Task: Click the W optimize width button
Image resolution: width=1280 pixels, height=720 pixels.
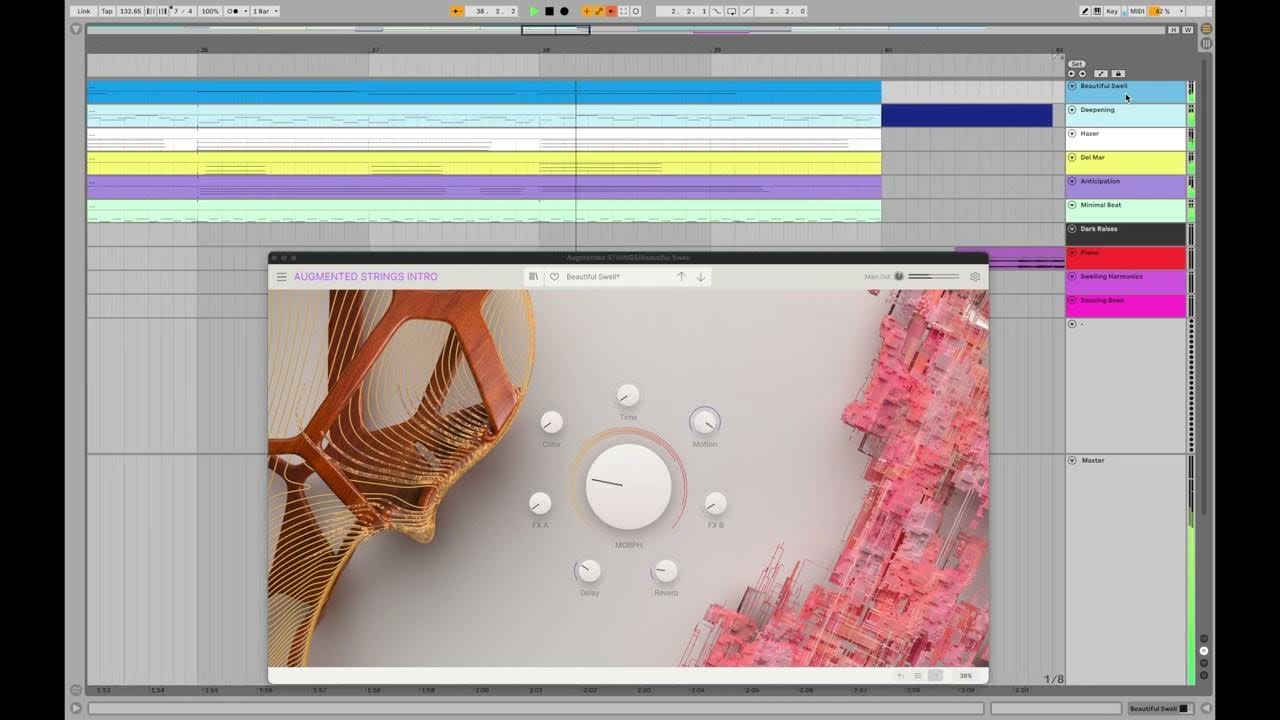Action: [x=1187, y=29]
